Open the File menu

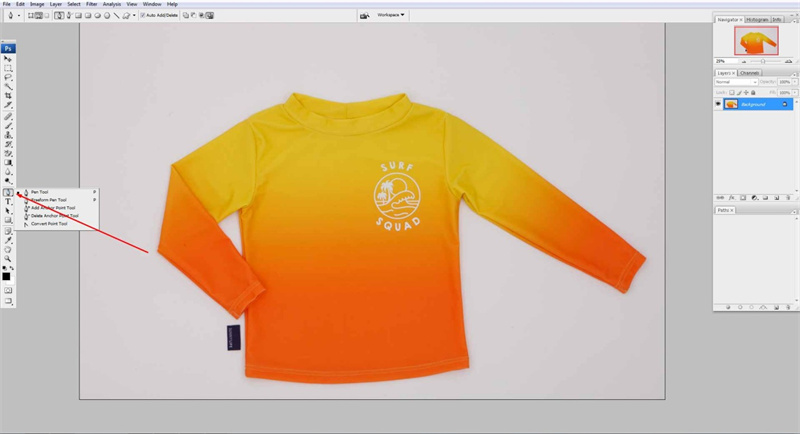(6, 4)
